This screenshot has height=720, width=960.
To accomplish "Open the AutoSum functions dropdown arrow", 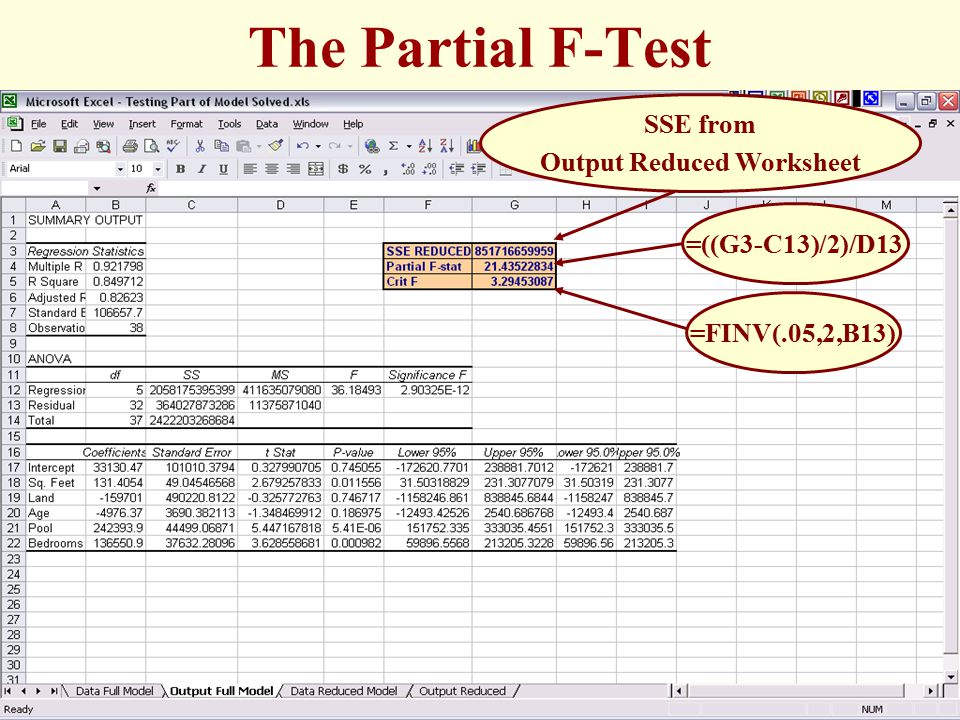I will (409, 146).
